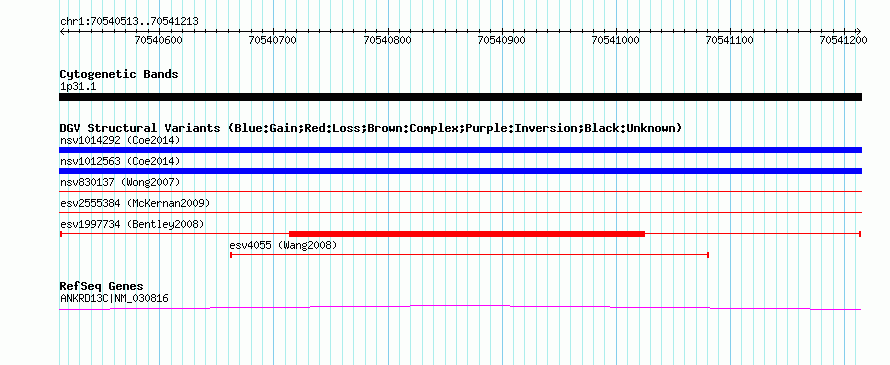Image resolution: width=890 pixels, height=365 pixels.
Task: Click ruler tick label 70541000
Action: point(616,40)
